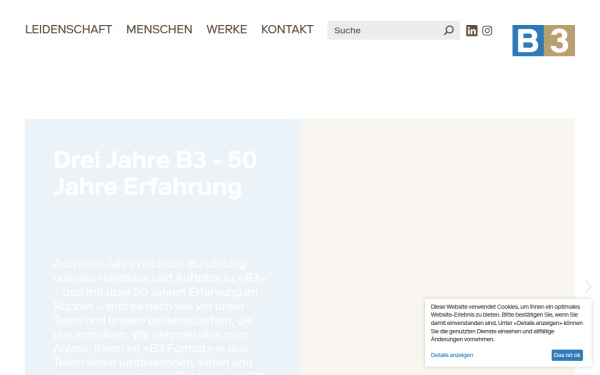Screen dimensions: 600x375
Task: Open the WERKE menu item
Action: point(227,29)
